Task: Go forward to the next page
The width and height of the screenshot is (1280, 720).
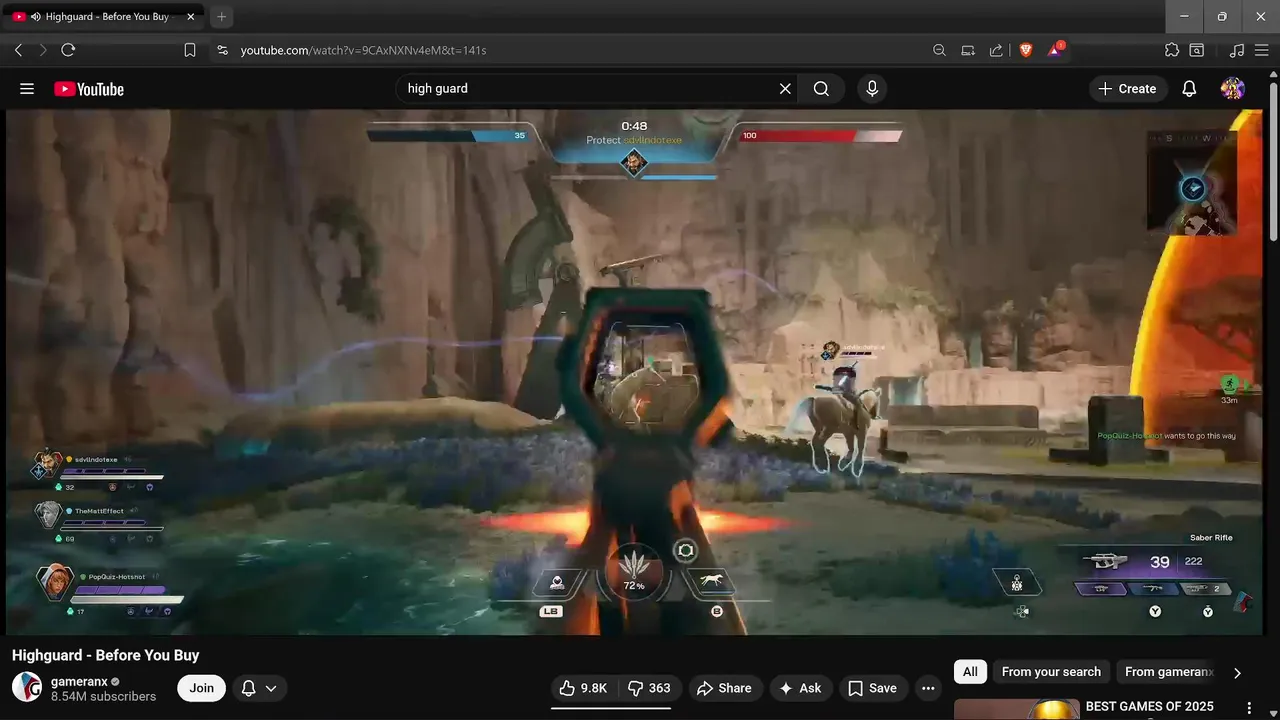Action: pyautogui.click(x=43, y=50)
